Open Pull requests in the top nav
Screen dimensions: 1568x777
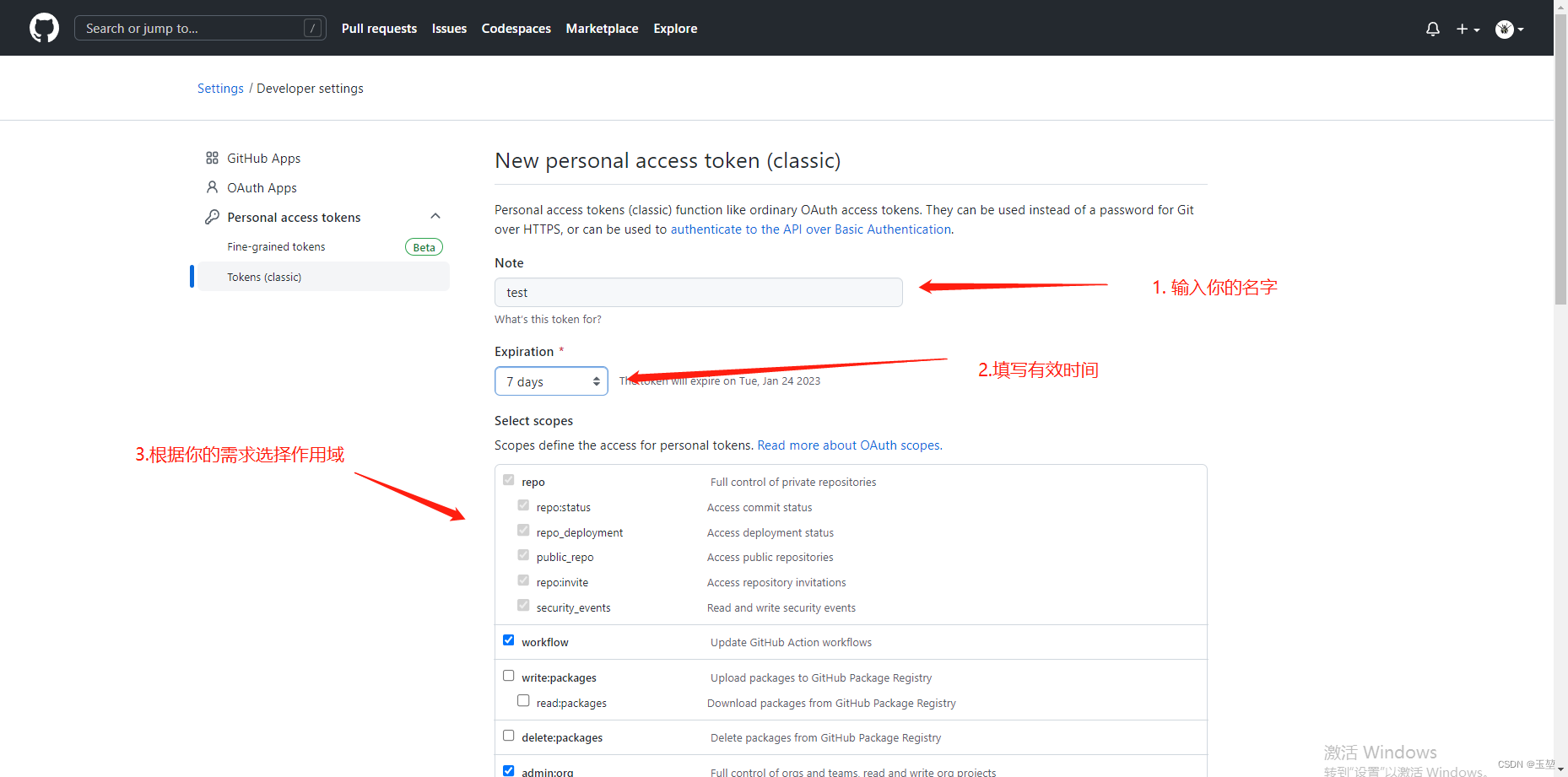click(379, 28)
